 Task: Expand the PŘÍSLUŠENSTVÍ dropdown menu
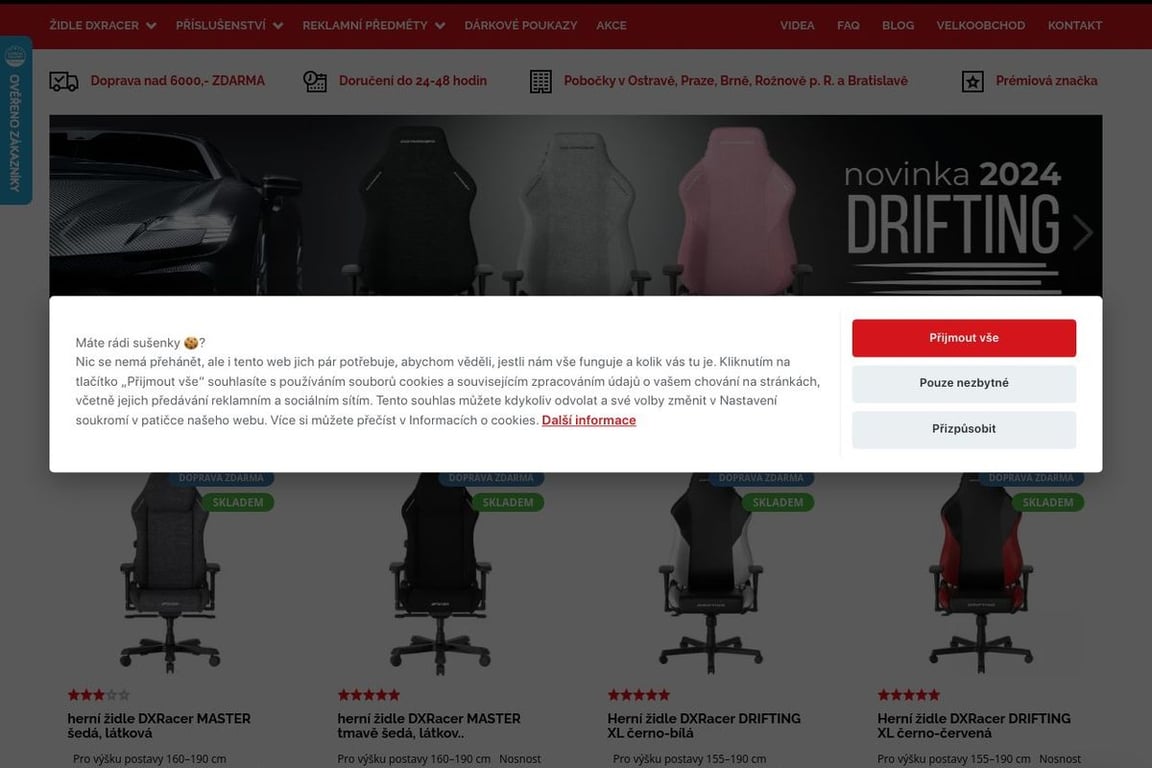pyautogui.click(x=229, y=25)
